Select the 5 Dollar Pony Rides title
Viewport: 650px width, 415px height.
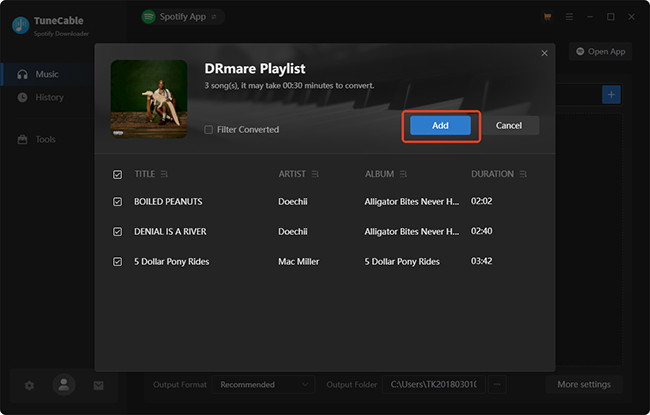pyautogui.click(x=172, y=262)
